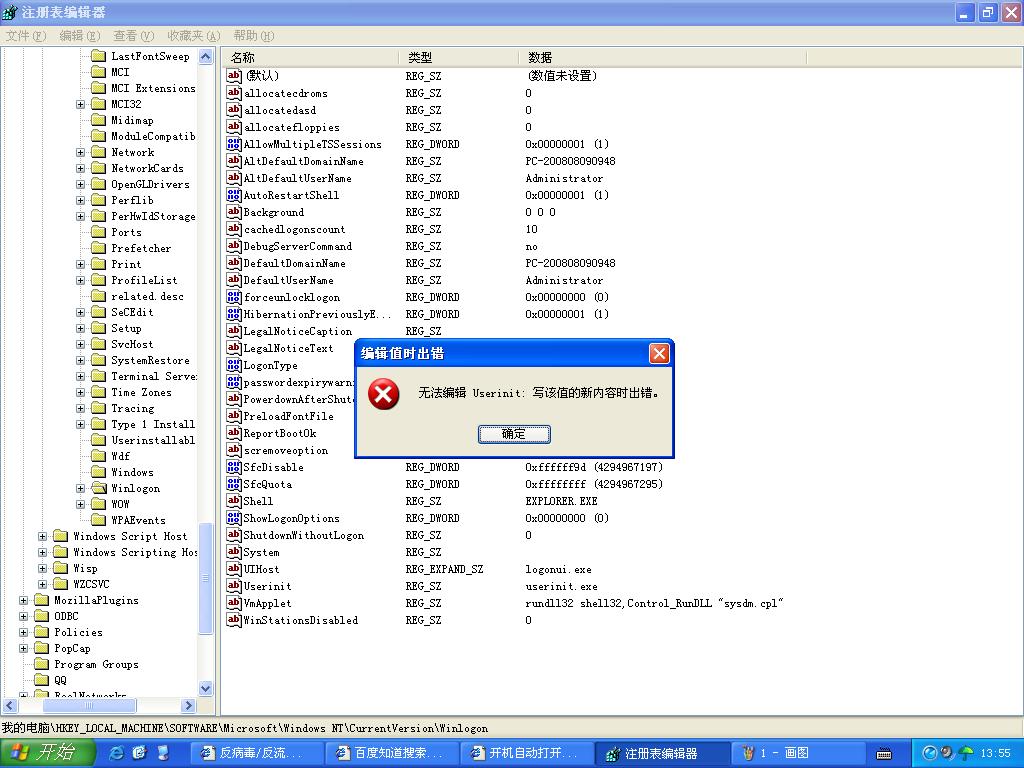This screenshot has height=768, width=1024.
Task: Sort values by the 名称 column header
Action: (x=310, y=57)
